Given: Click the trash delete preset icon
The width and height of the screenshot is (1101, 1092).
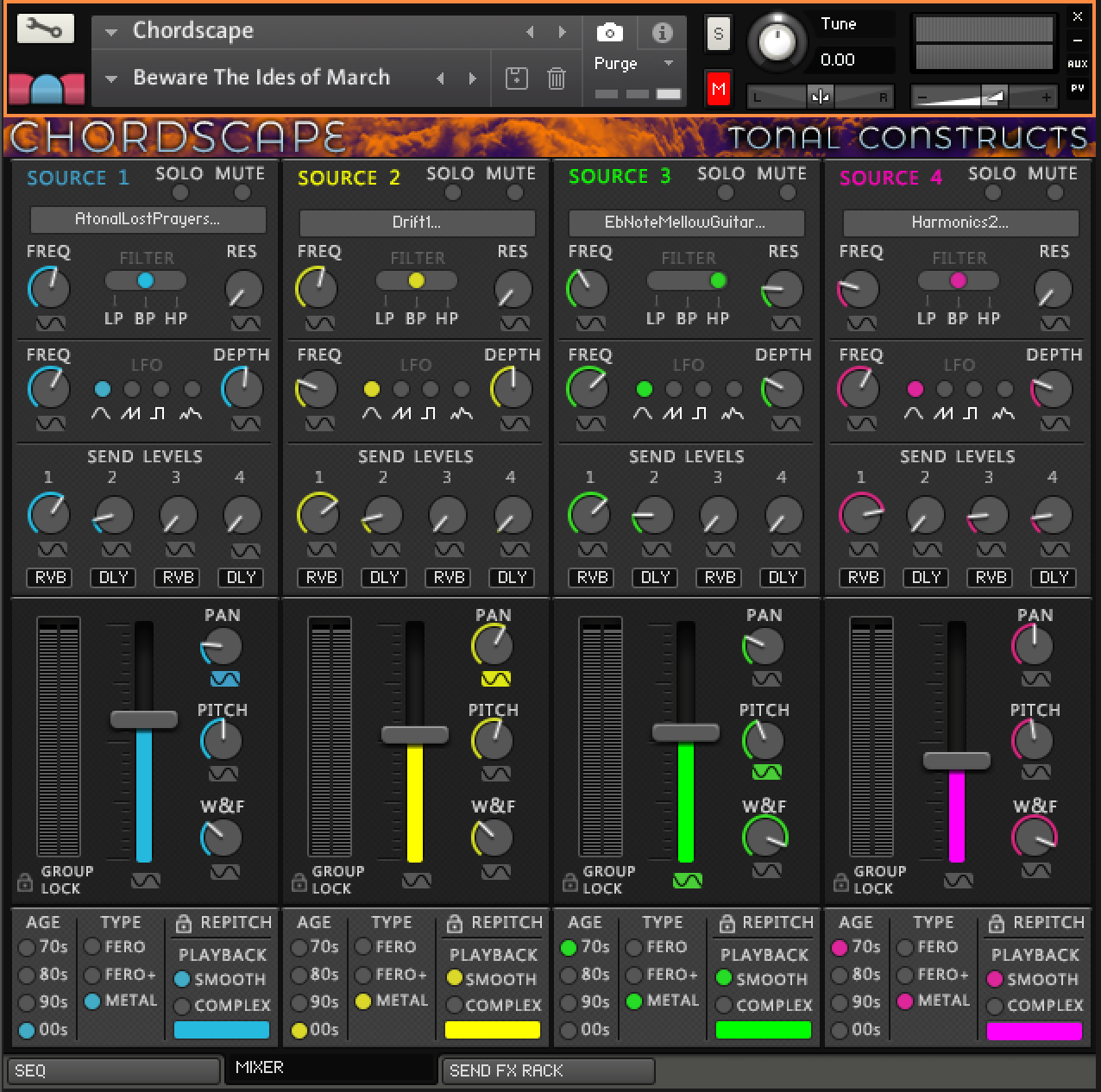Looking at the screenshot, I should pos(557,78).
